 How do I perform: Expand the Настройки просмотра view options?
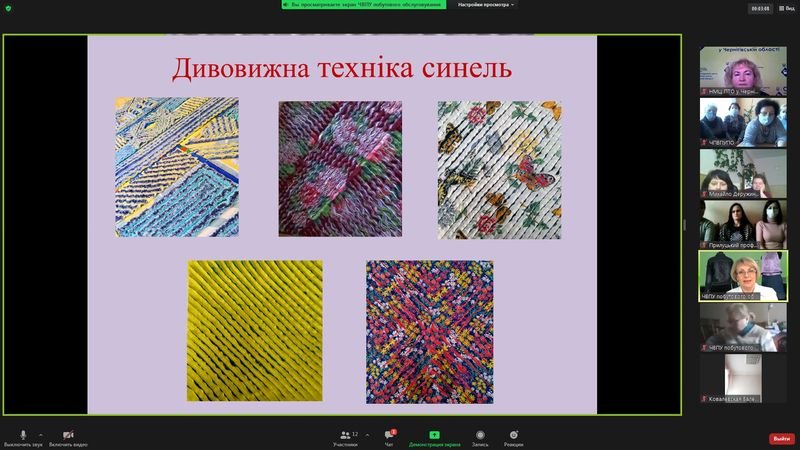486,5
